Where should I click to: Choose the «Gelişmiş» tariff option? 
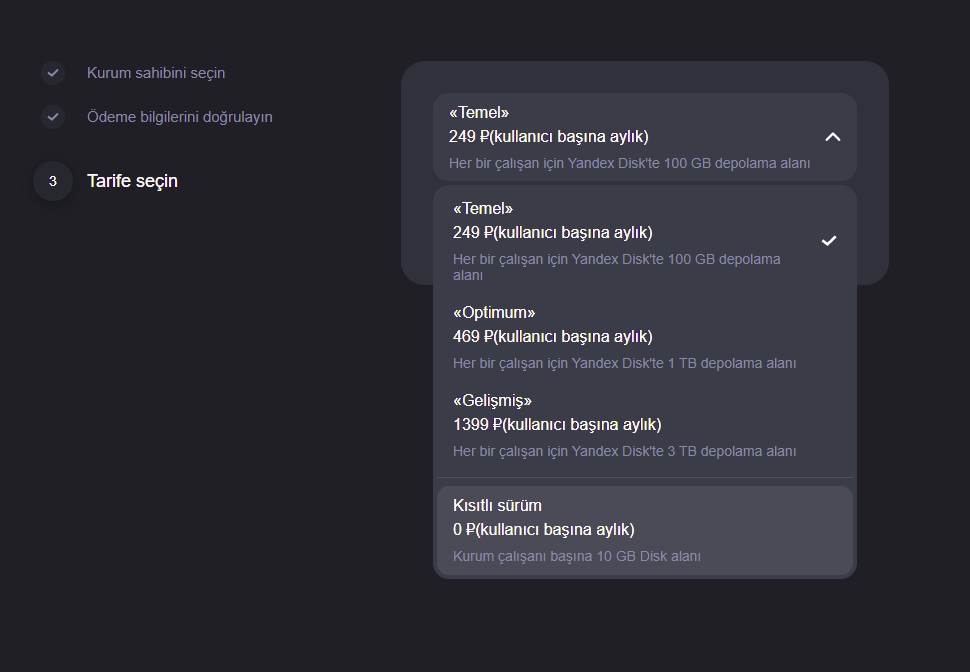coord(645,425)
